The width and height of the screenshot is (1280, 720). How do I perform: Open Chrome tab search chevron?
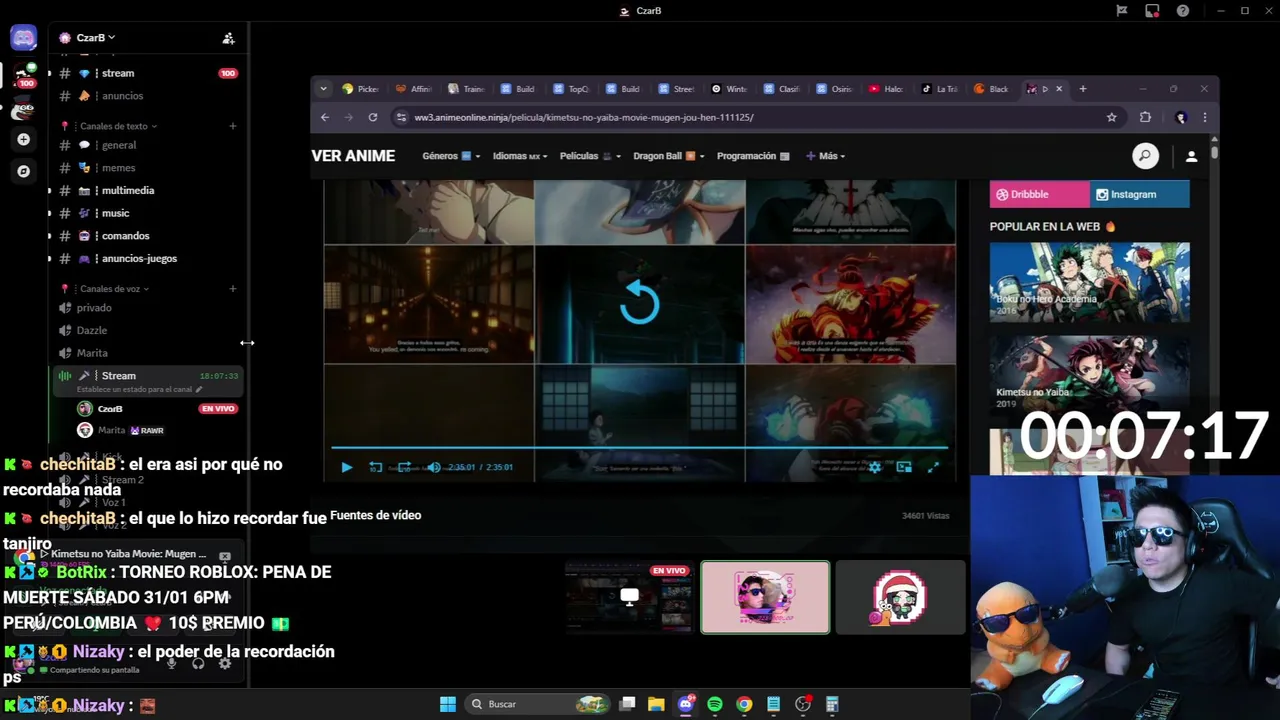click(323, 89)
